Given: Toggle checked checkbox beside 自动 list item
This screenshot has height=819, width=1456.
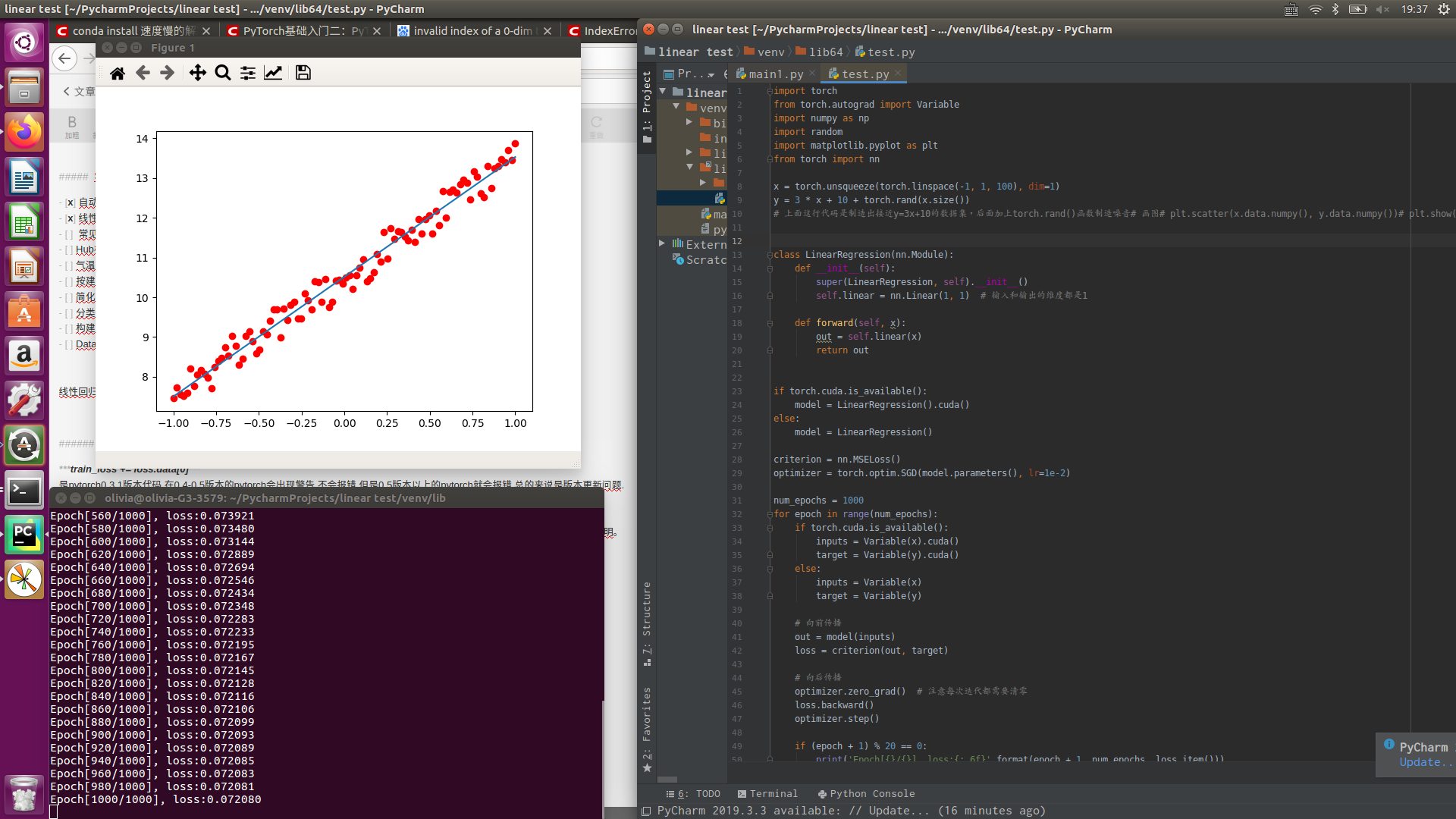Looking at the screenshot, I should click(x=70, y=203).
